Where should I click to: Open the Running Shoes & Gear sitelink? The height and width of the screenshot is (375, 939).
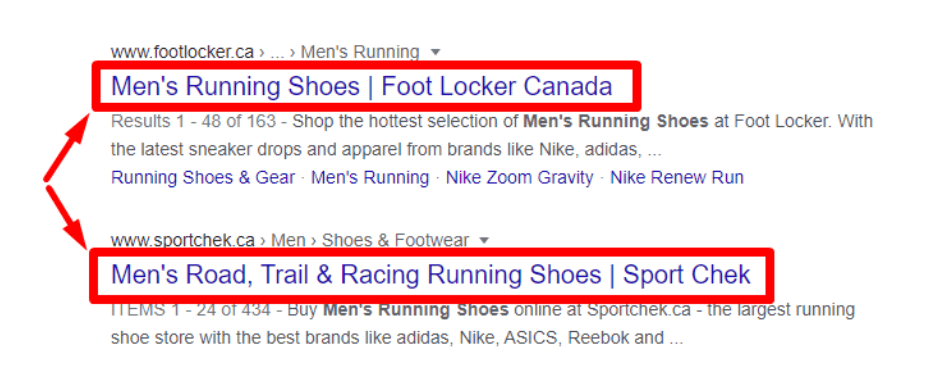click(x=203, y=178)
